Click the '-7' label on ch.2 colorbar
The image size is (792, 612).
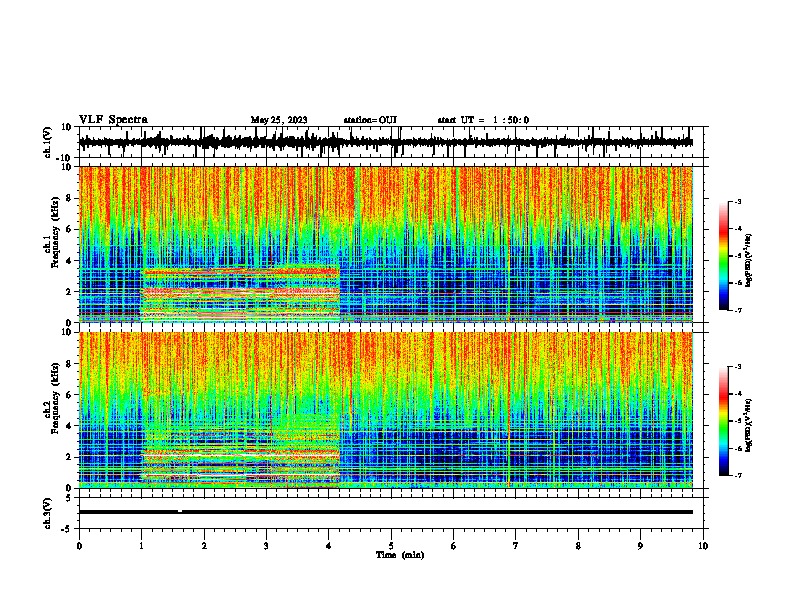[737, 475]
